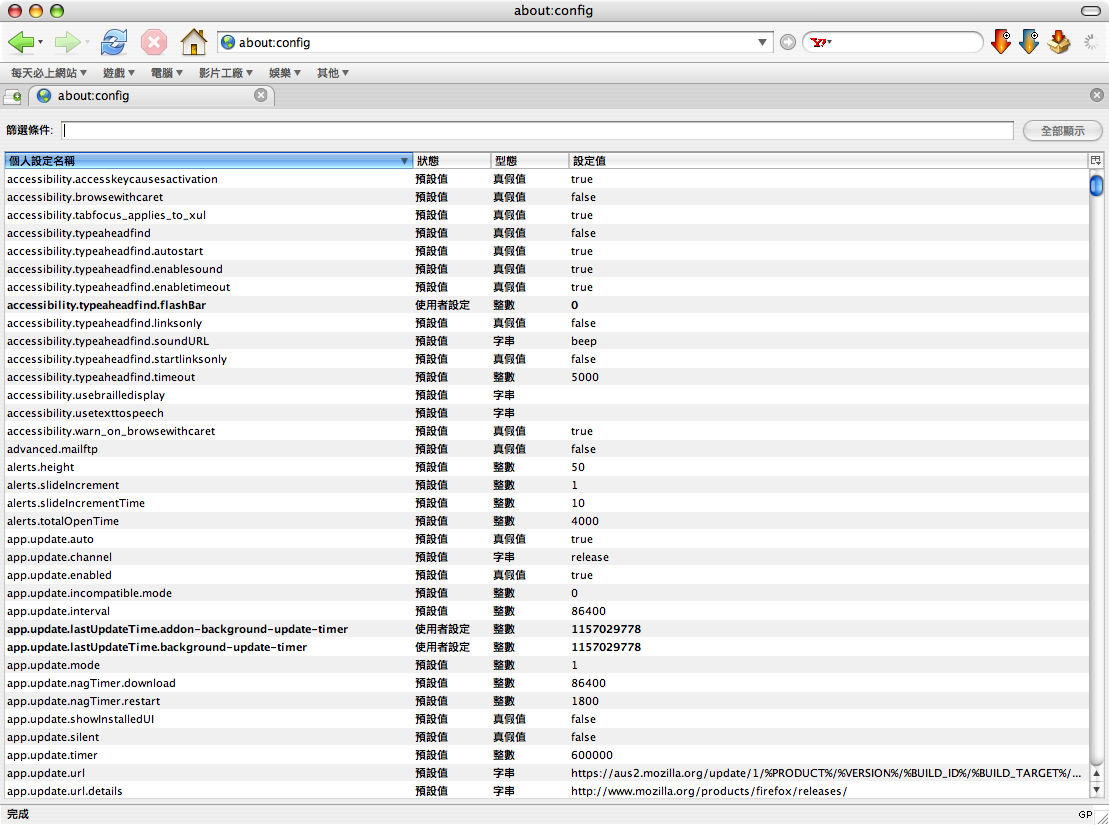Select accessibility.typeaheadfind.flashBar preference
1109x825 pixels.
(x=546, y=305)
